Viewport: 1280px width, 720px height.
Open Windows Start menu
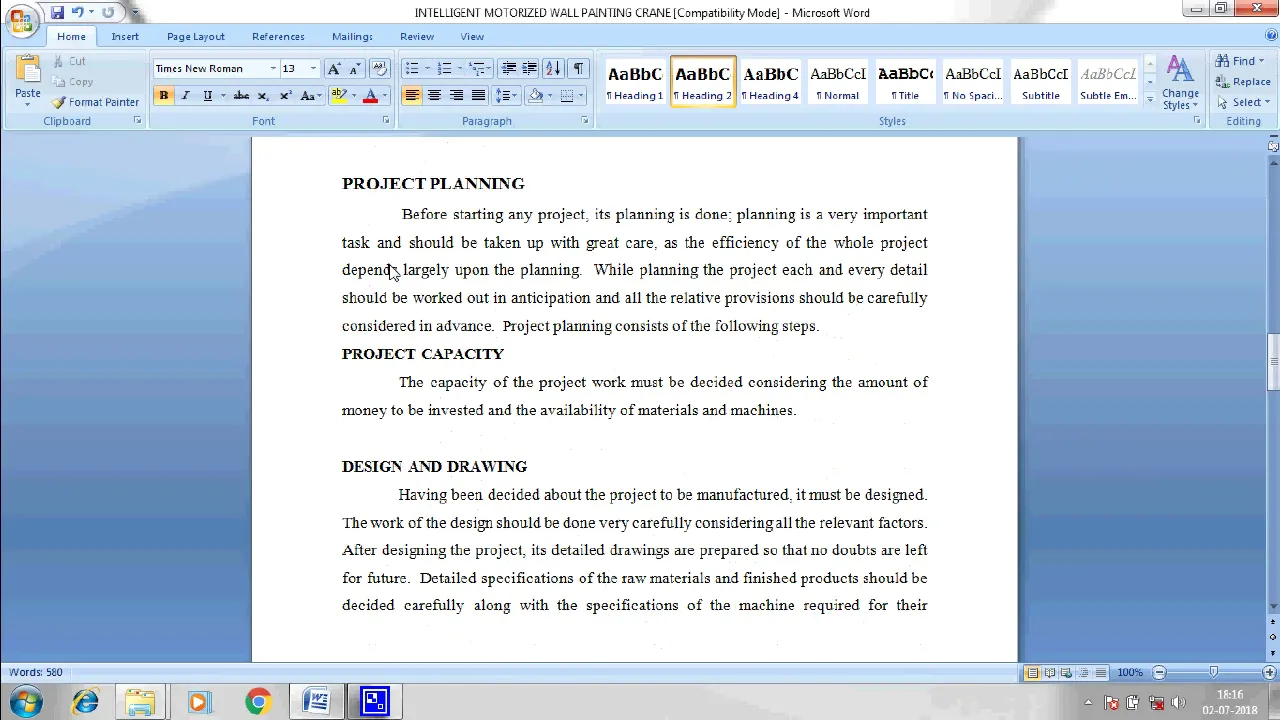point(26,702)
